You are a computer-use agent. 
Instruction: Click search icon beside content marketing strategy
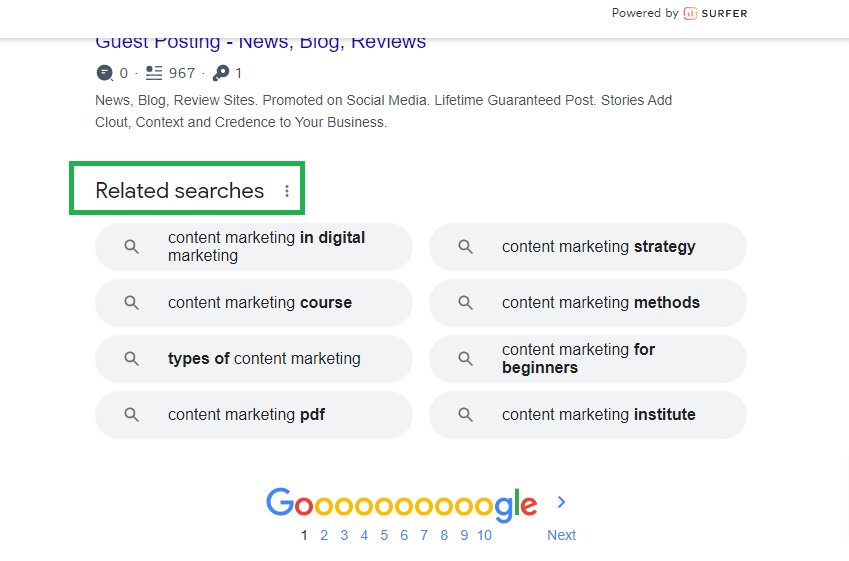coord(465,247)
